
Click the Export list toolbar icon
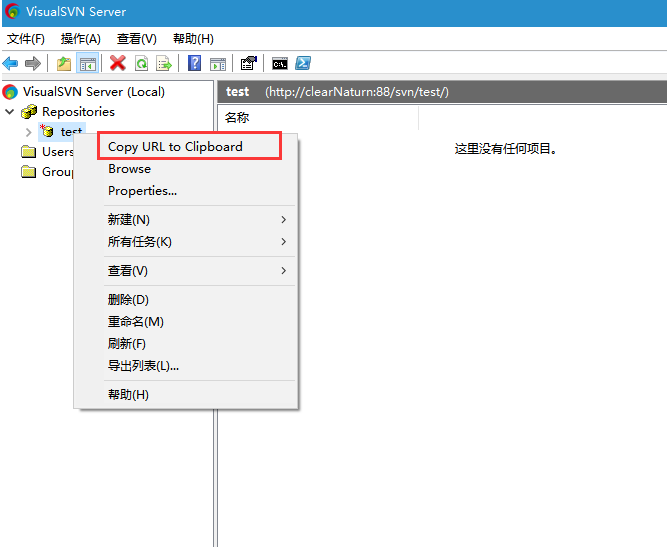[164, 63]
